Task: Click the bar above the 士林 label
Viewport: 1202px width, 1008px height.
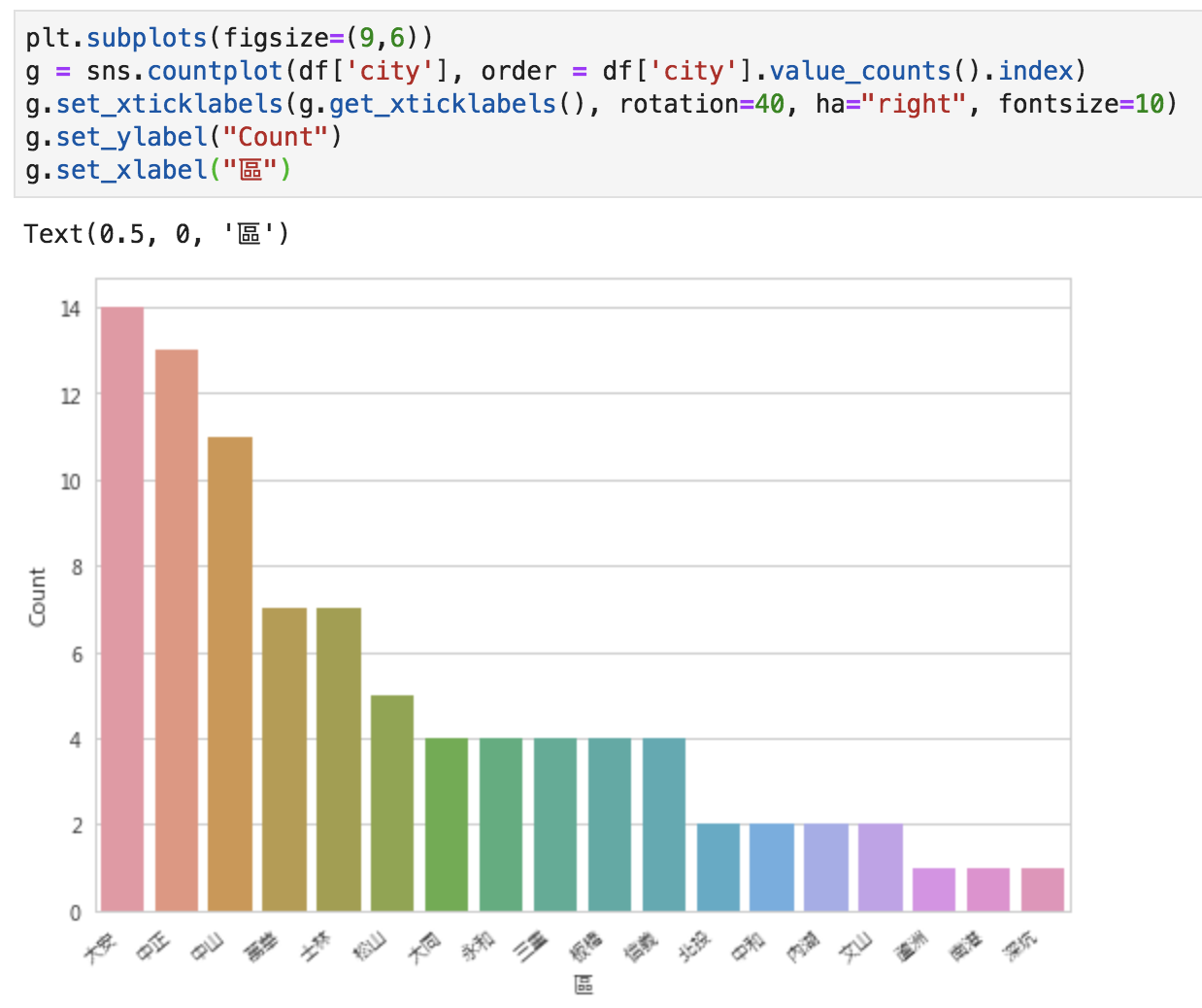Action: click(339, 759)
